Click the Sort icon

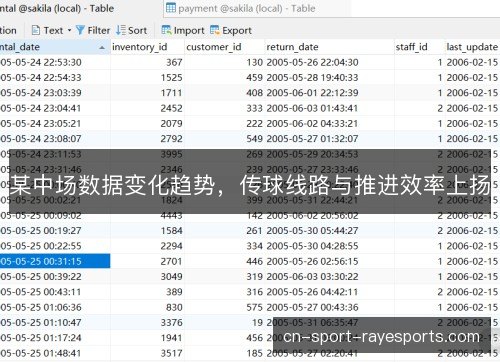121,30
